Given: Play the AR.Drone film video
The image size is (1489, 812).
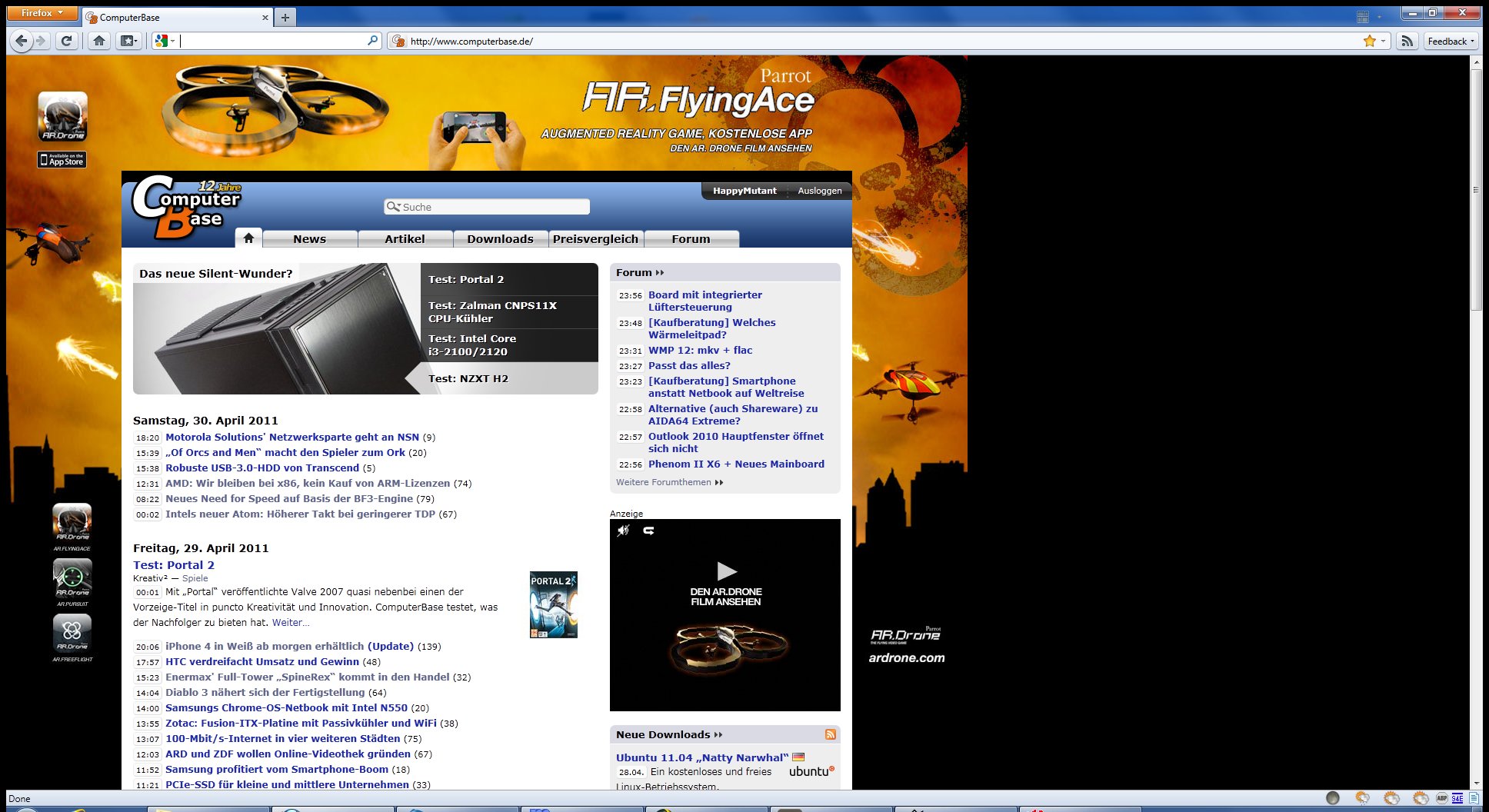Looking at the screenshot, I should click(x=727, y=571).
